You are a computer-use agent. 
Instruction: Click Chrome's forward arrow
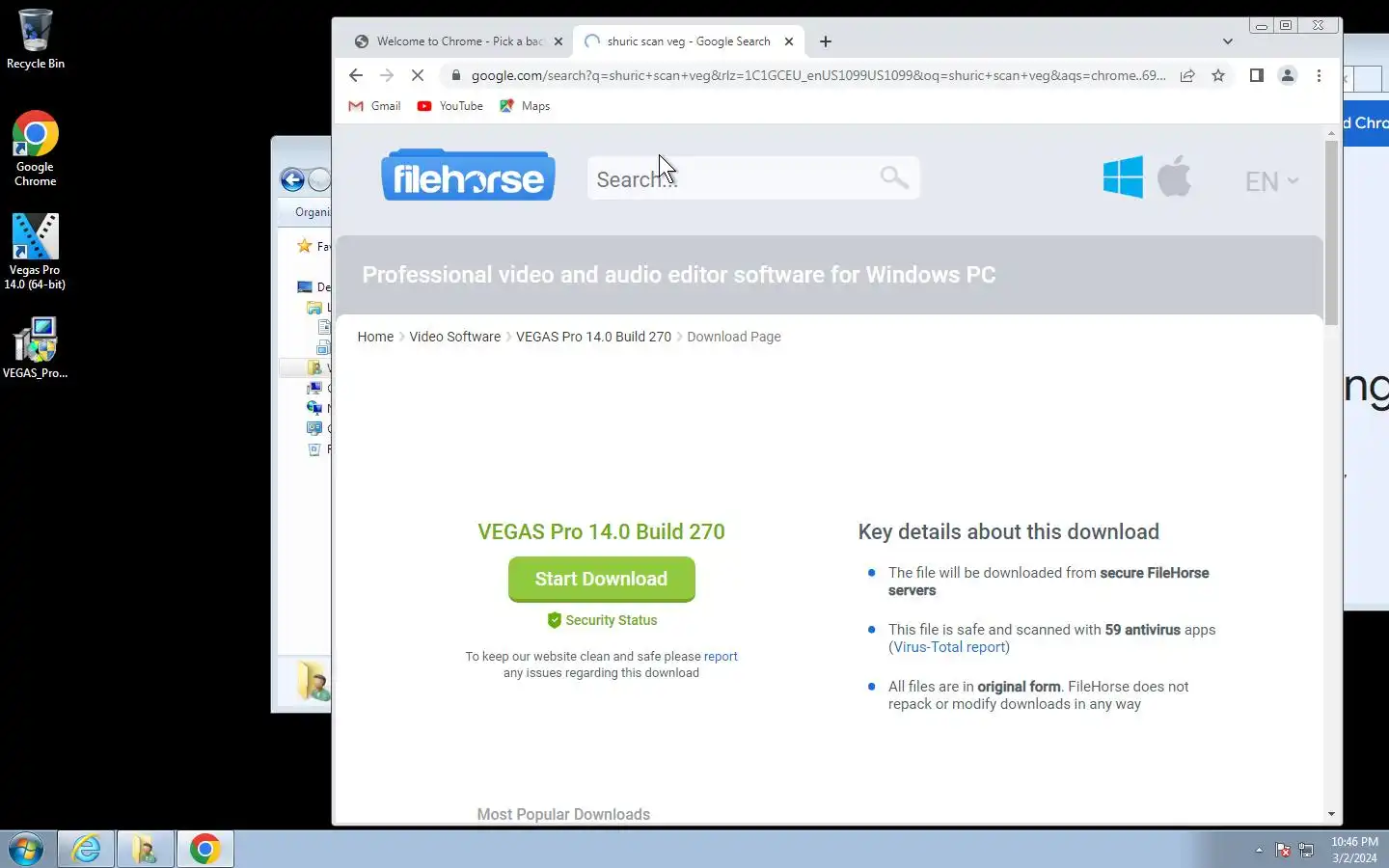click(x=387, y=75)
